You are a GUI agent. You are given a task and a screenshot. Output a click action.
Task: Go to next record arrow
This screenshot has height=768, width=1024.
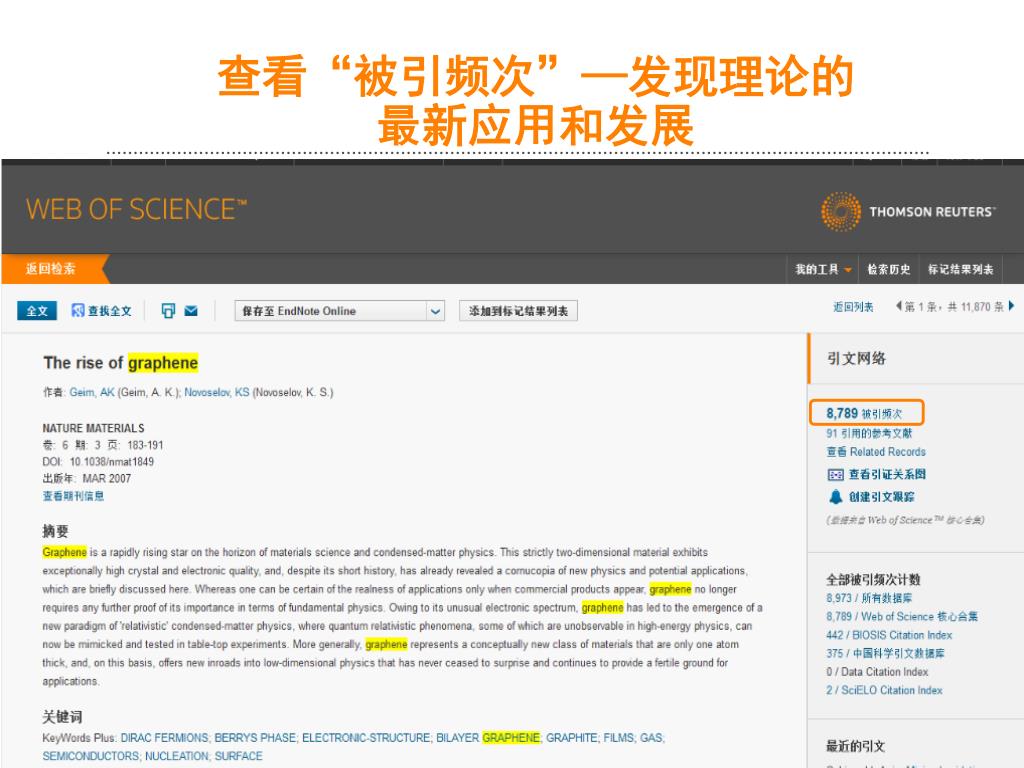[1011, 306]
